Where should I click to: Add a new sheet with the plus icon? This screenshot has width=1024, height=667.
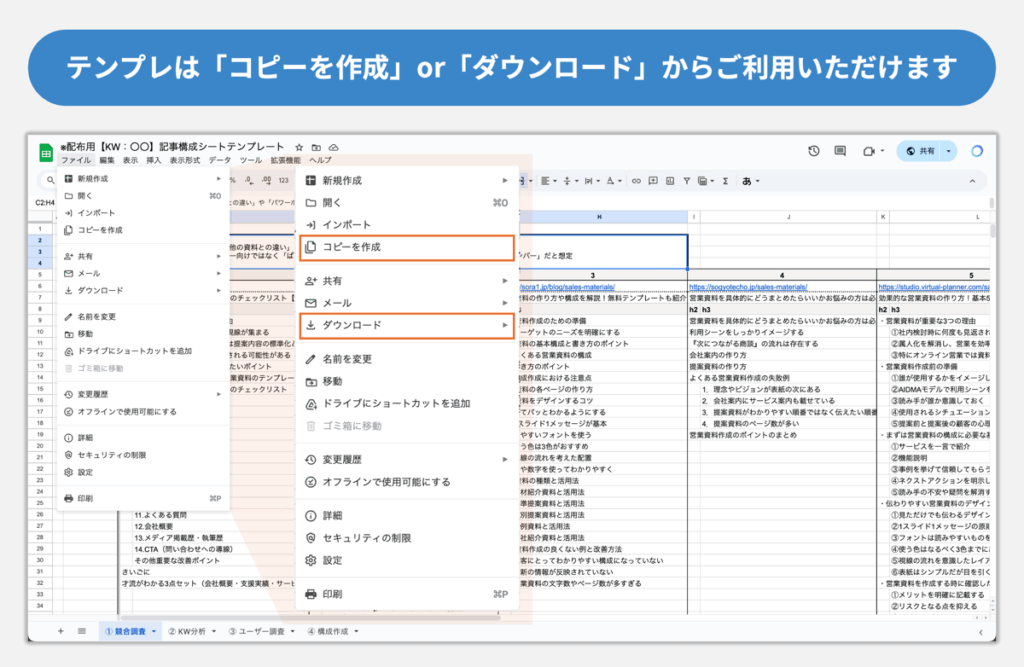click(61, 631)
